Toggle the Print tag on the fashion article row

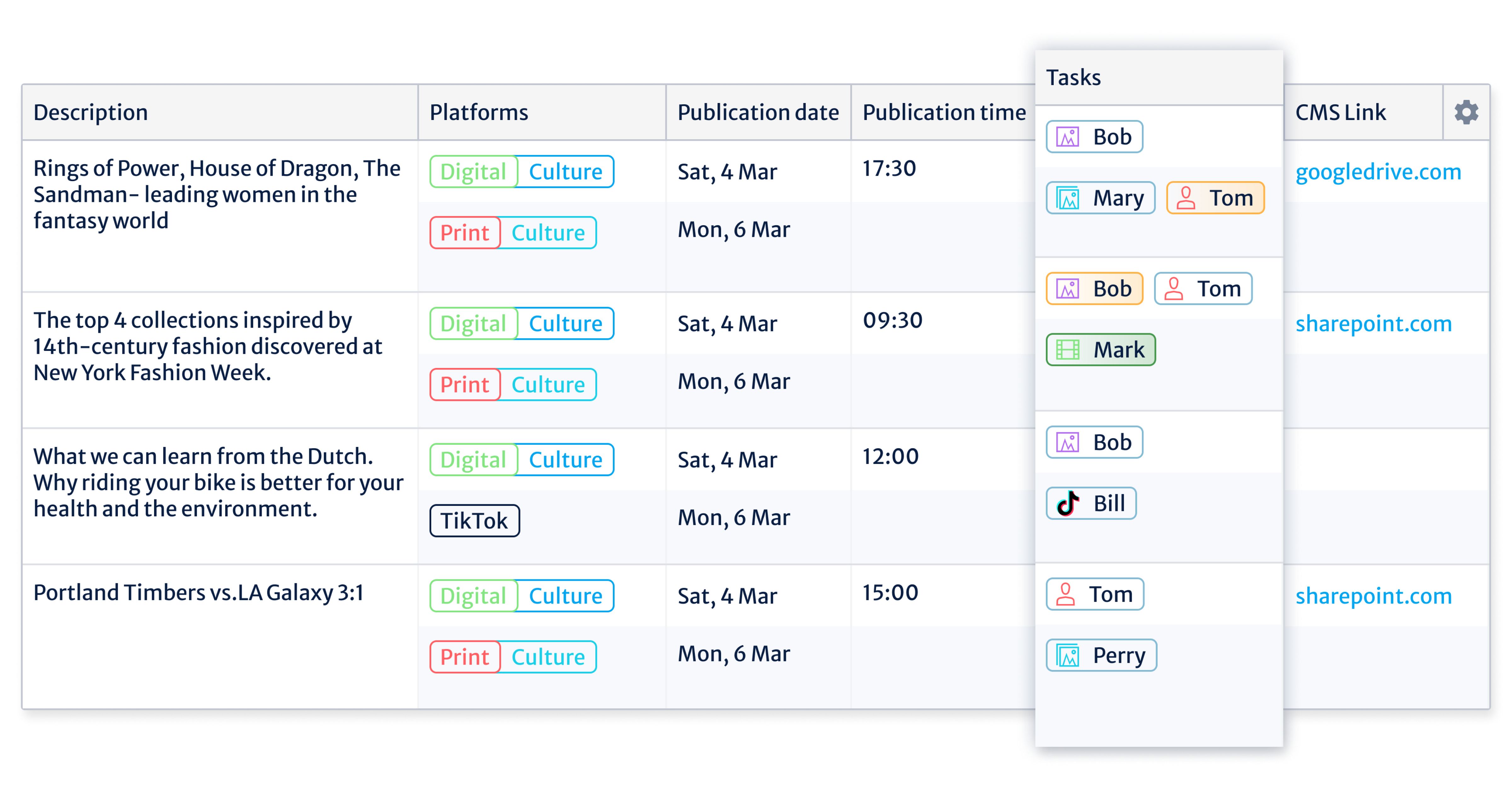click(464, 384)
